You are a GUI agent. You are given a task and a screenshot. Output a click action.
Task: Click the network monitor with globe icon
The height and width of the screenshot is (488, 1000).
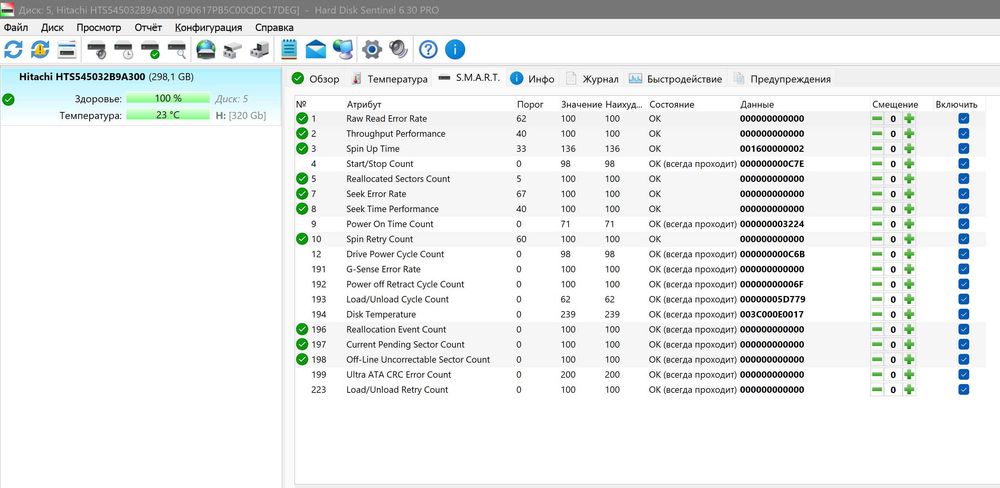(343, 49)
